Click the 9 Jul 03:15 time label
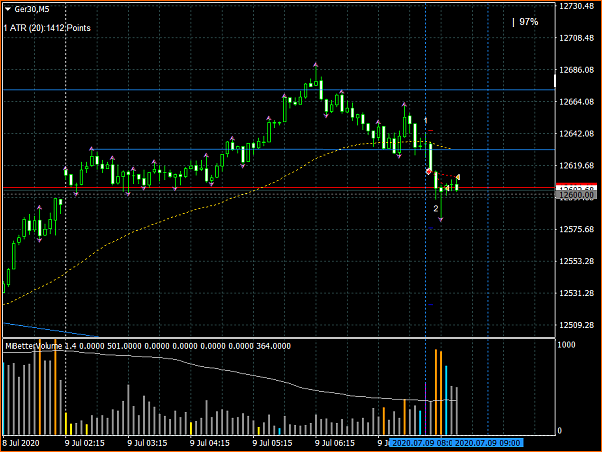The width and height of the screenshot is (602, 452). (x=147, y=443)
